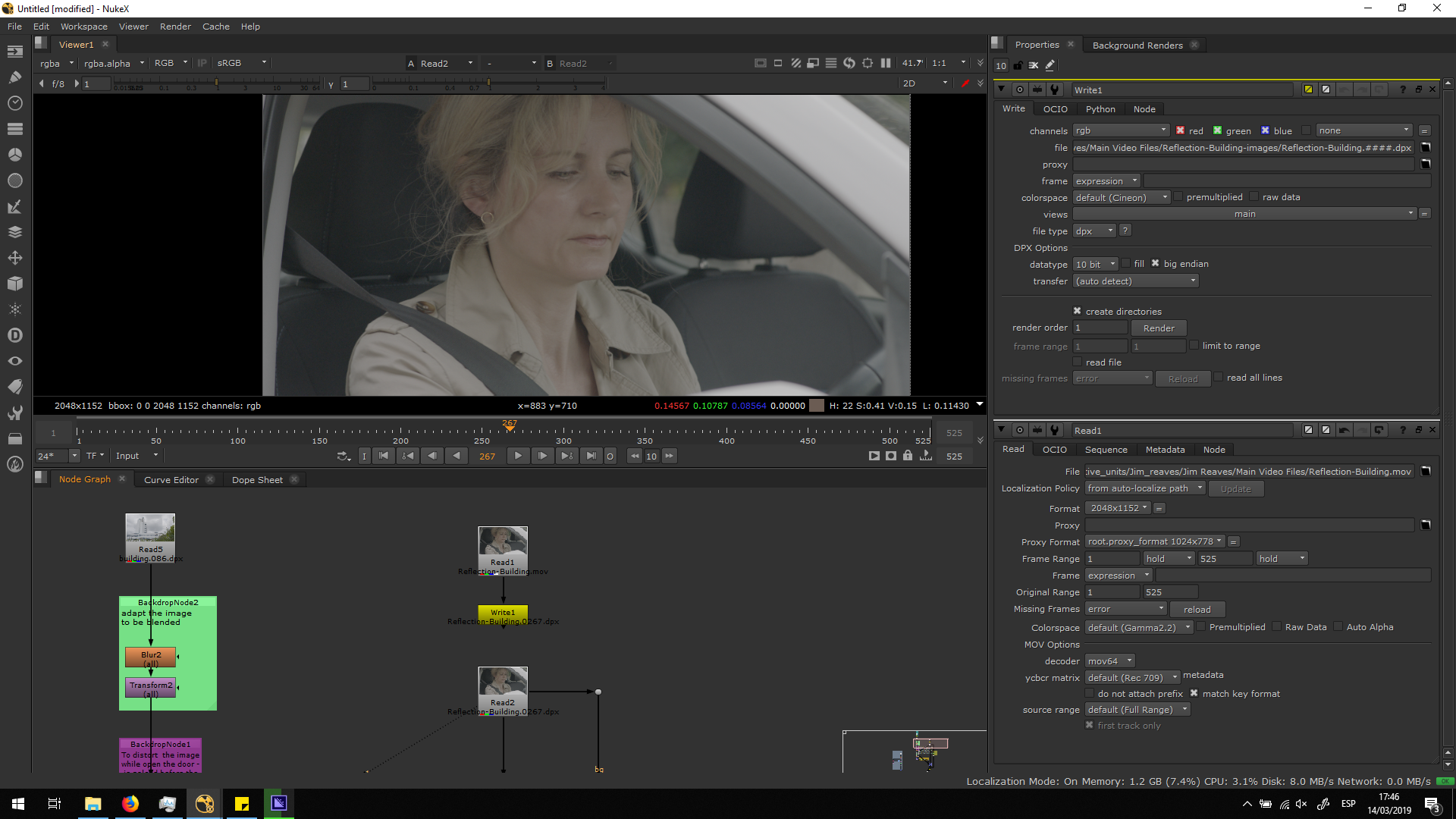
Task: Open the Read1 Colorspace dropdown
Action: [x=1138, y=628]
